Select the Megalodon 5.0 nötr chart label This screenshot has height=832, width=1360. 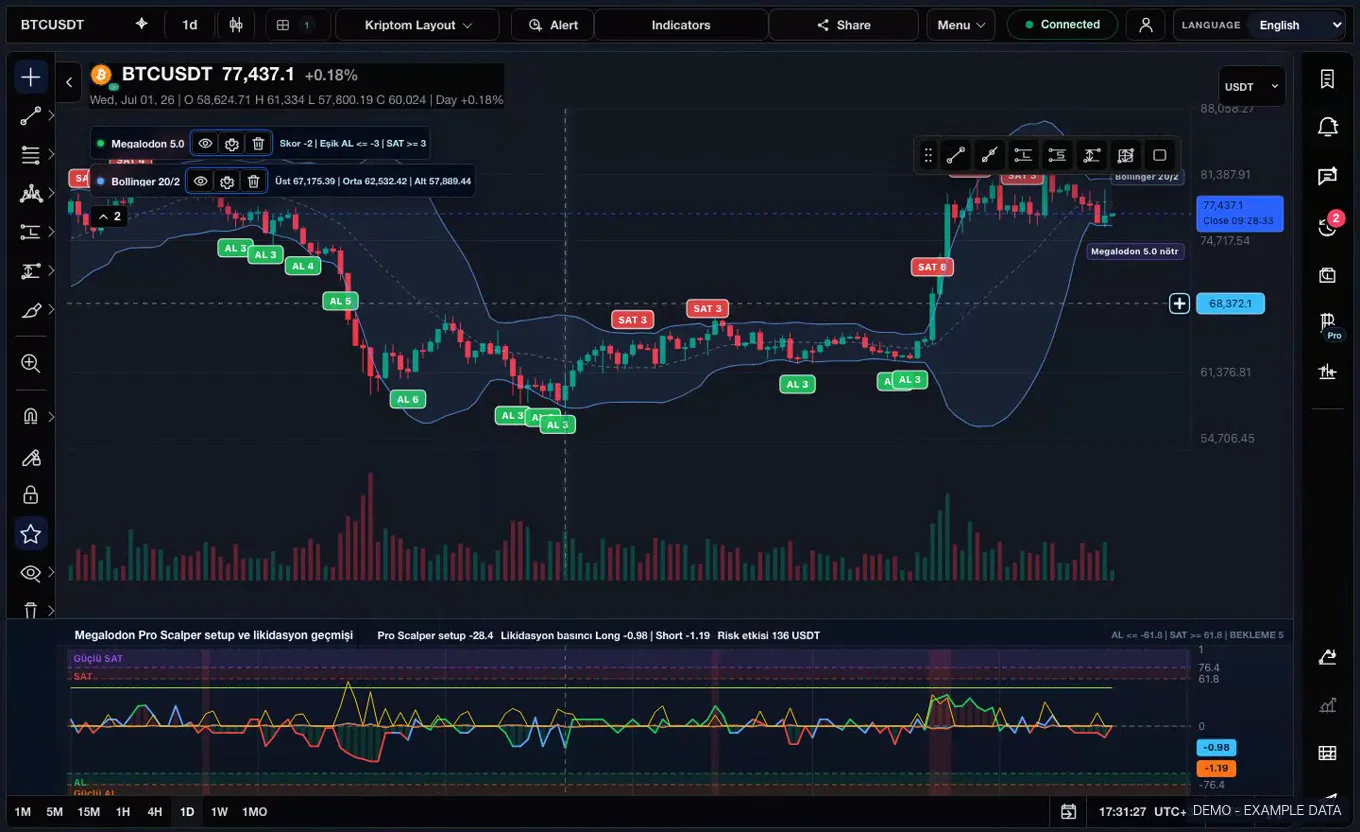coord(1136,251)
